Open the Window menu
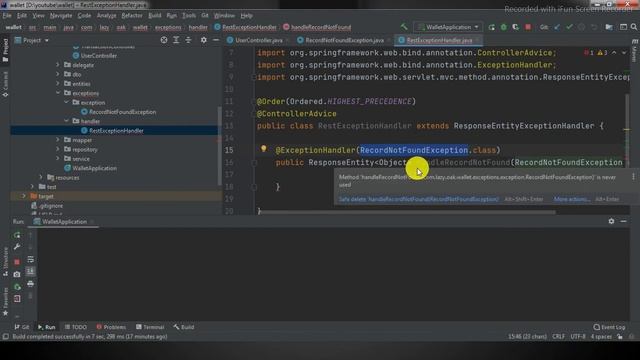 click(224, 16)
